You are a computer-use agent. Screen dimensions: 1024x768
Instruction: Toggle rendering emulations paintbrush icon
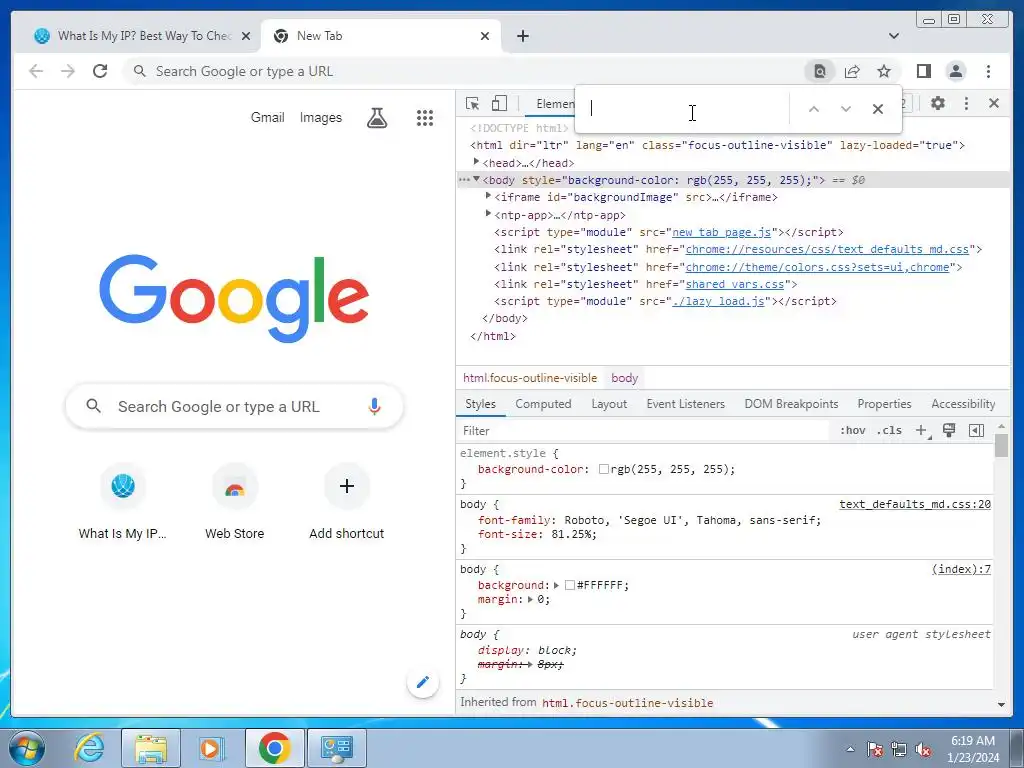949,430
